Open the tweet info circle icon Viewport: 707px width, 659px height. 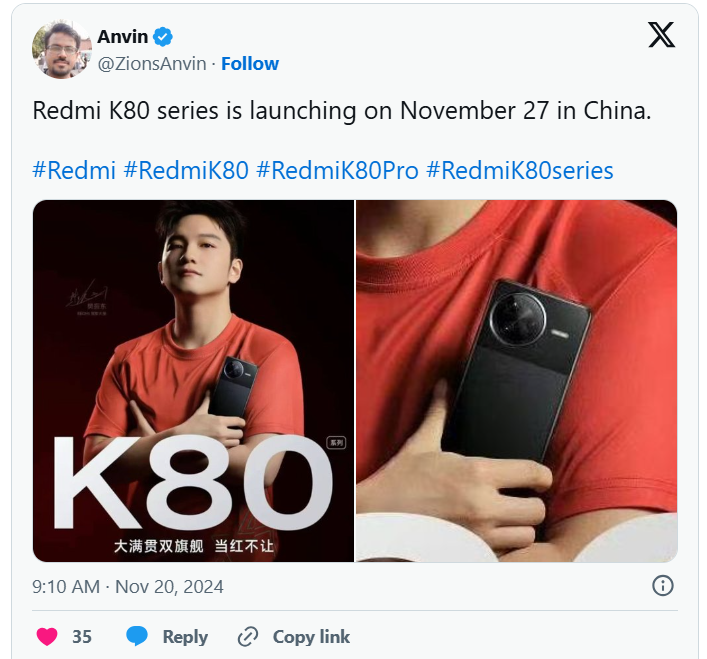662,586
